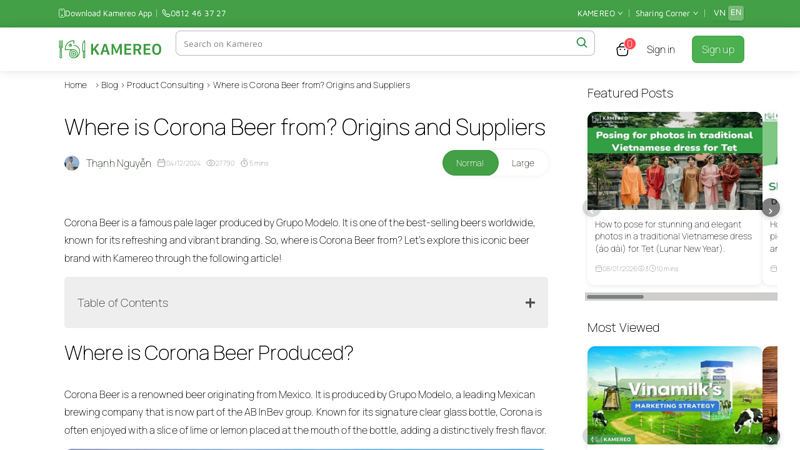Click Download Kamereo App link
Image resolution: width=800 pixels, height=450 pixels.
click(108, 13)
